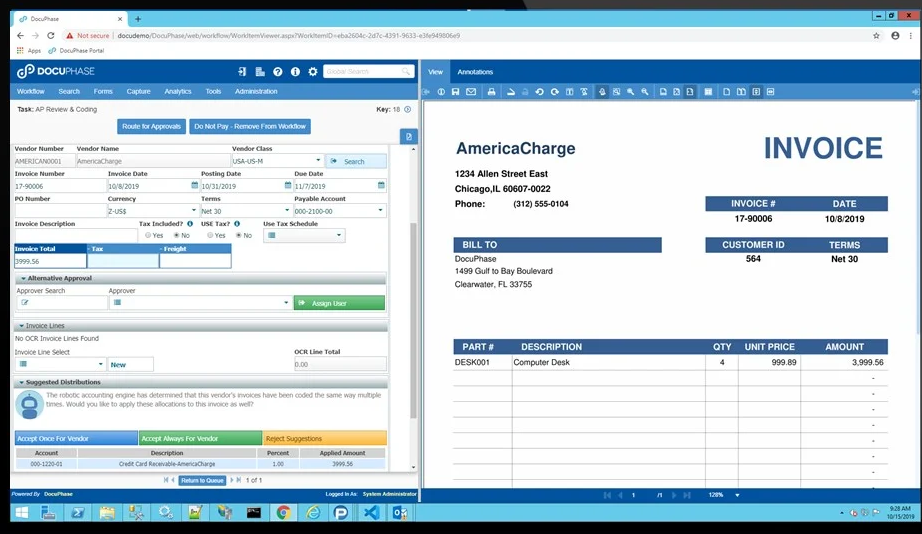The image size is (922, 534).
Task: Select the two-page view icon
Action: (x=741, y=92)
